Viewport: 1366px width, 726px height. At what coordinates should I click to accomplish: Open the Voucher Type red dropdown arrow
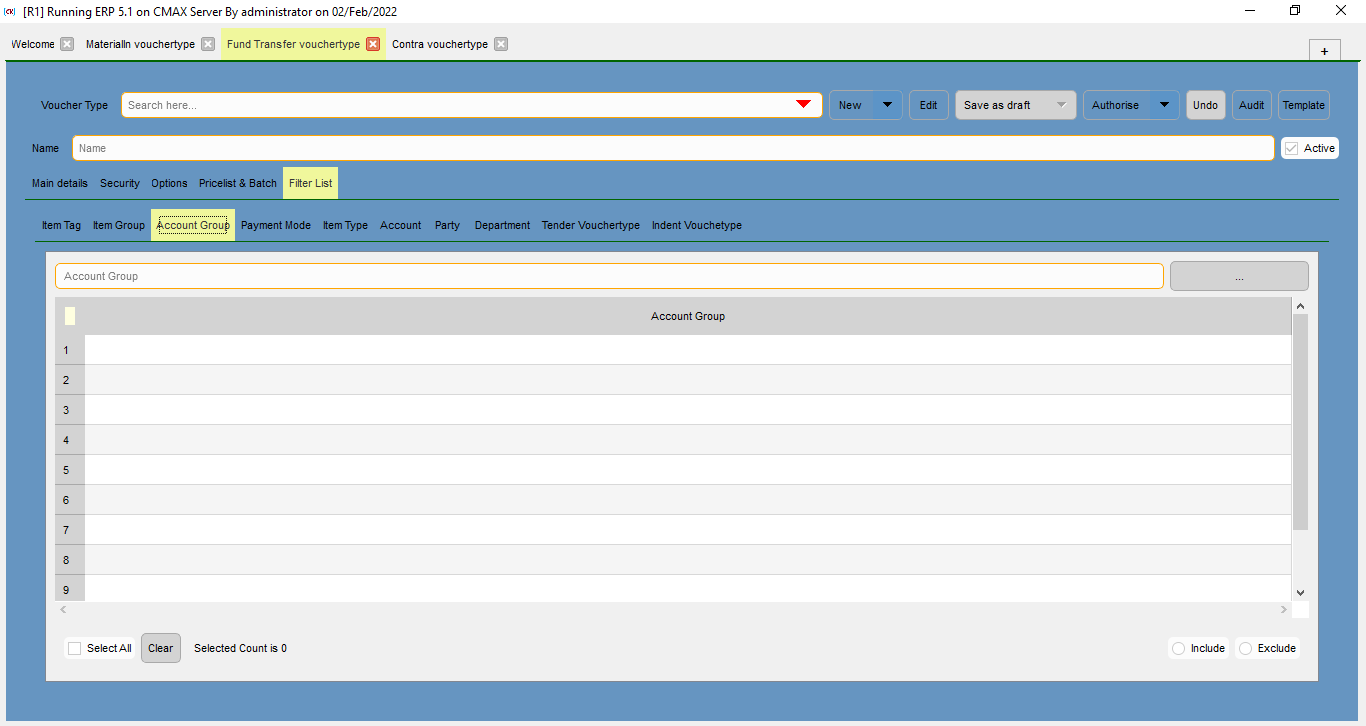point(803,105)
